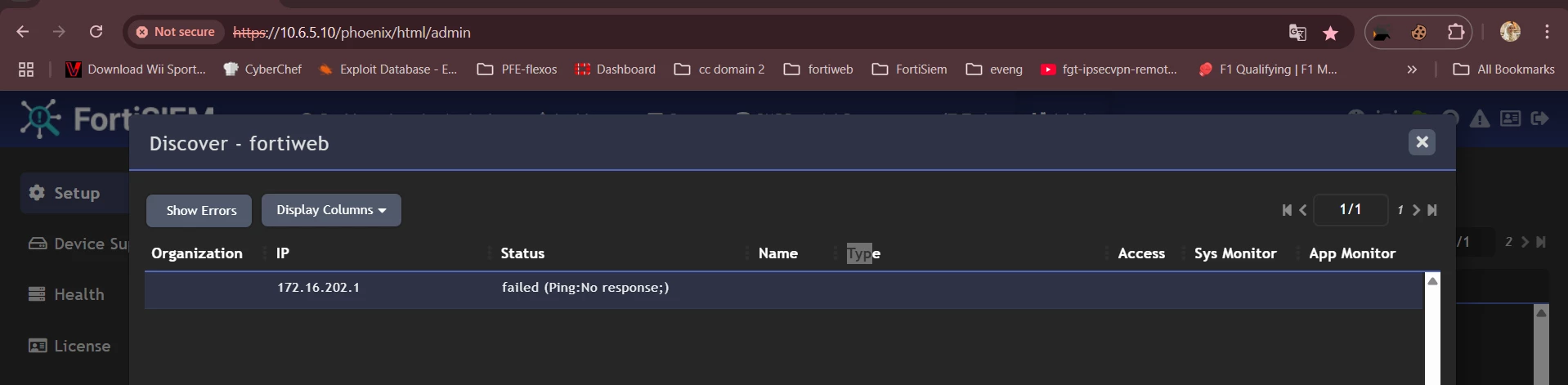Open the PFE-flexos bookmark folder
Screen dimensions: 1568x385
coord(517,69)
